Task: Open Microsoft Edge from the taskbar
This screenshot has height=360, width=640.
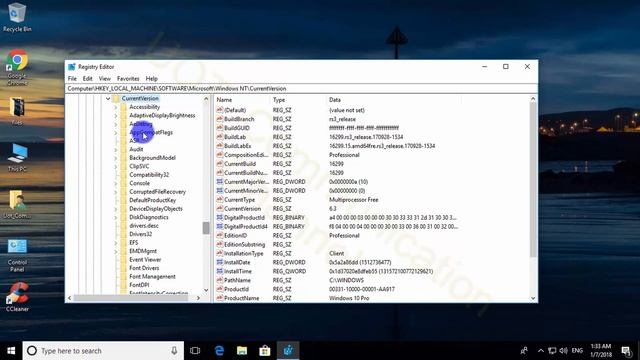Action: click(x=219, y=351)
